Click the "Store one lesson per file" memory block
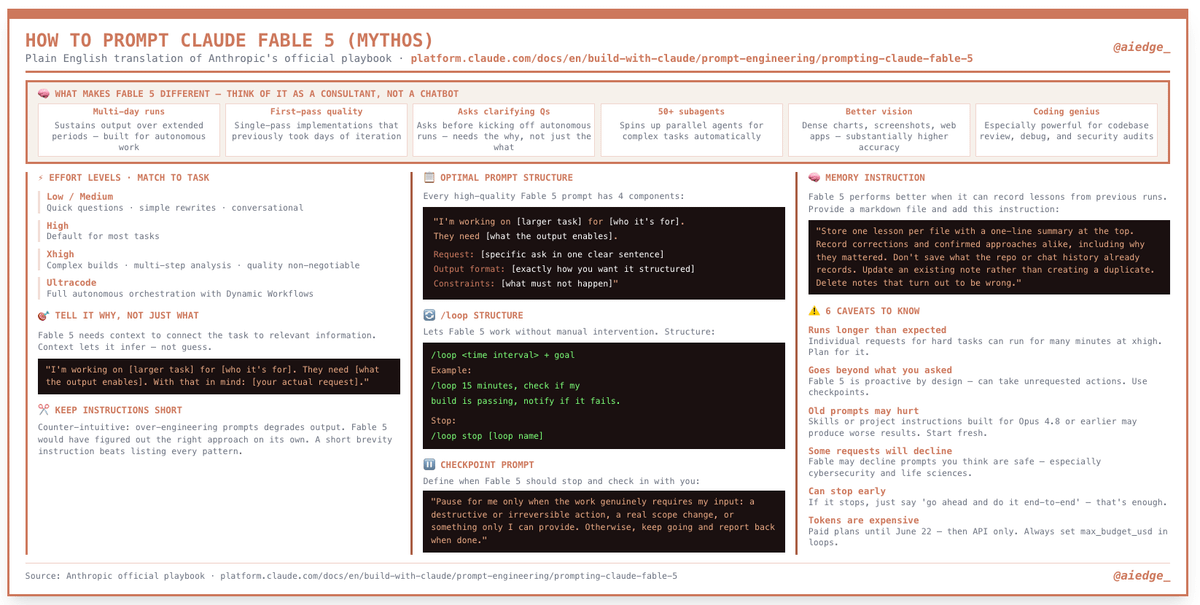 [x=989, y=257]
